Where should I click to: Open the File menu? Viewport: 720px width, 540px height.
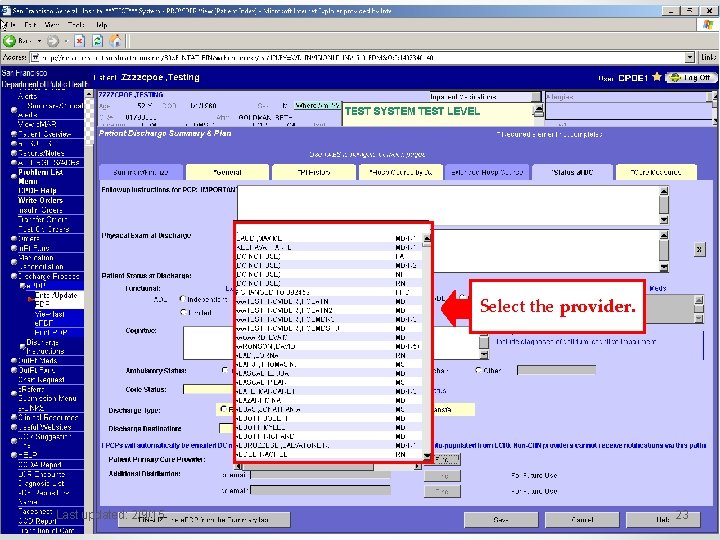click(x=11, y=25)
